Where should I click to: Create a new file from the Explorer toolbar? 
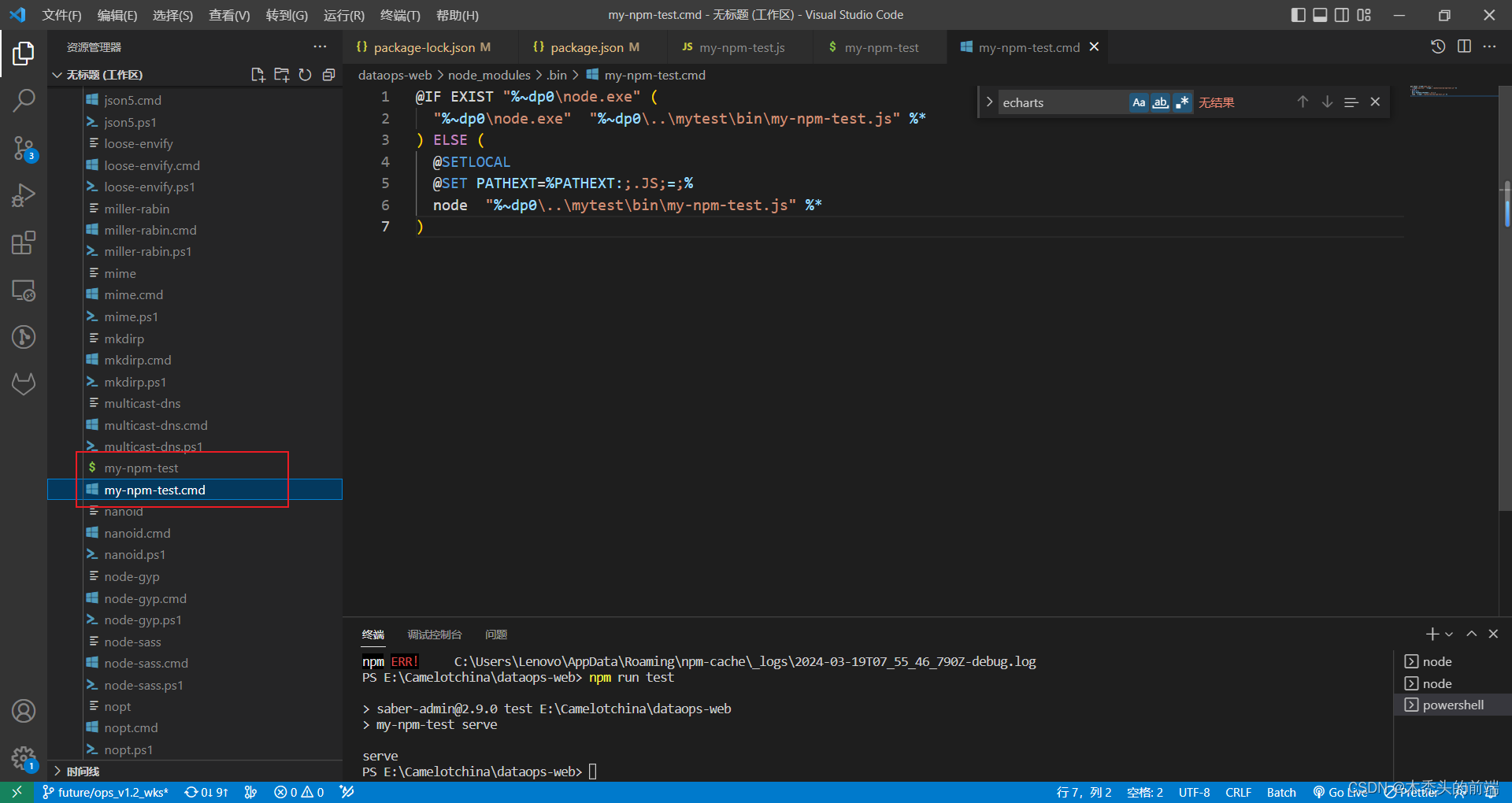click(x=258, y=75)
